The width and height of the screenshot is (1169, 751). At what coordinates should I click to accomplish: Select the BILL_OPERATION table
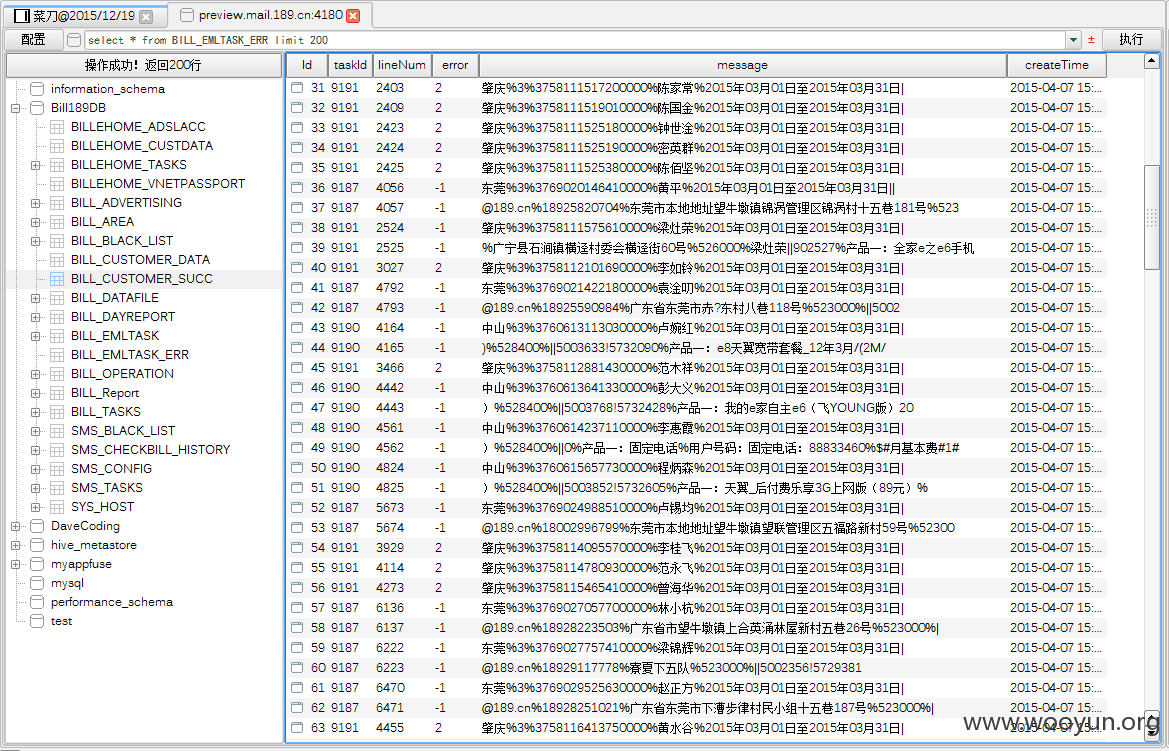122,374
